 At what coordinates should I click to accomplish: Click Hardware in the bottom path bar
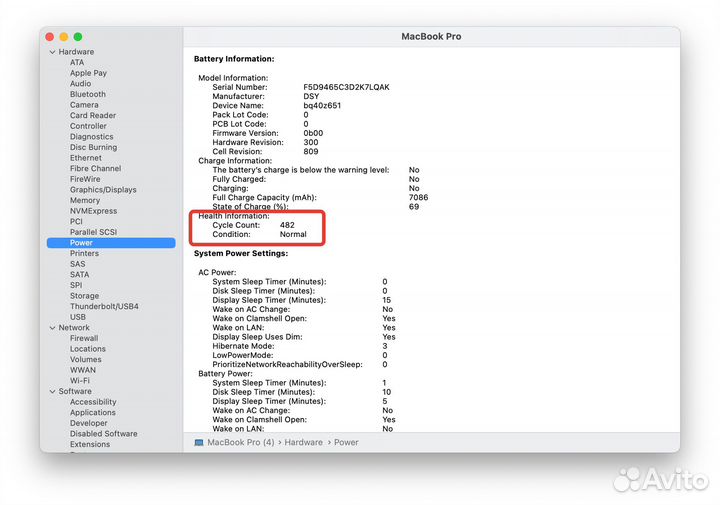tap(303, 442)
